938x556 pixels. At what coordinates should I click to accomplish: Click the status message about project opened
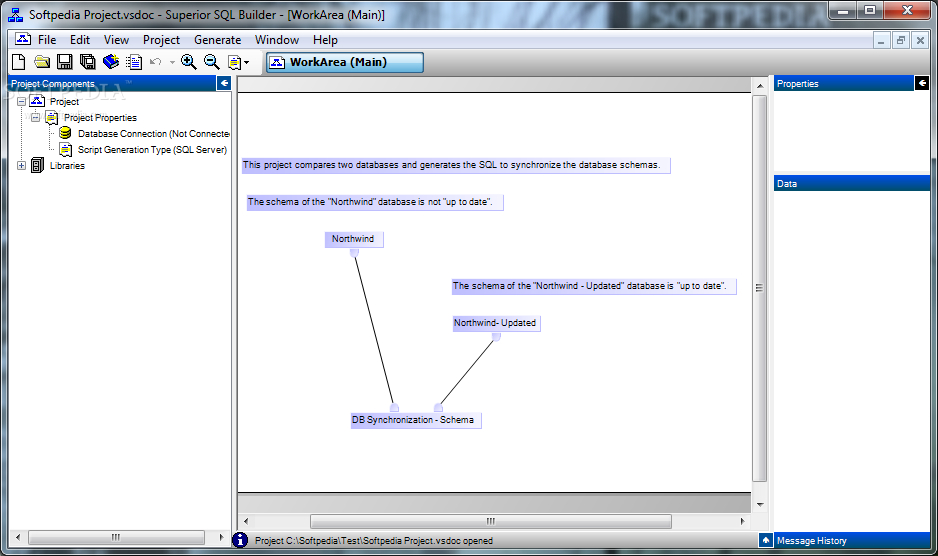(x=374, y=541)
